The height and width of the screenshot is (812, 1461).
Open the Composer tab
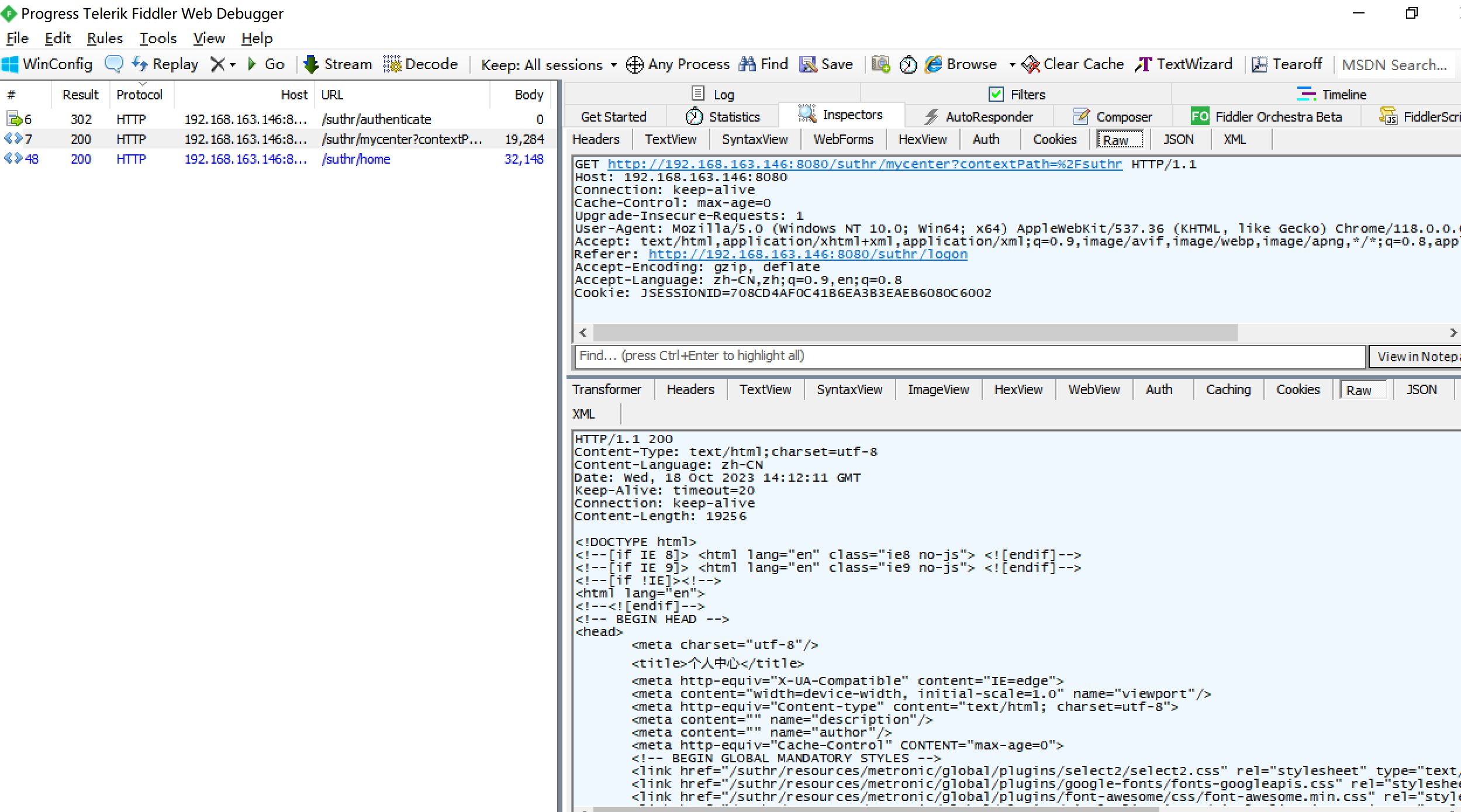(x=1113, y=117)
